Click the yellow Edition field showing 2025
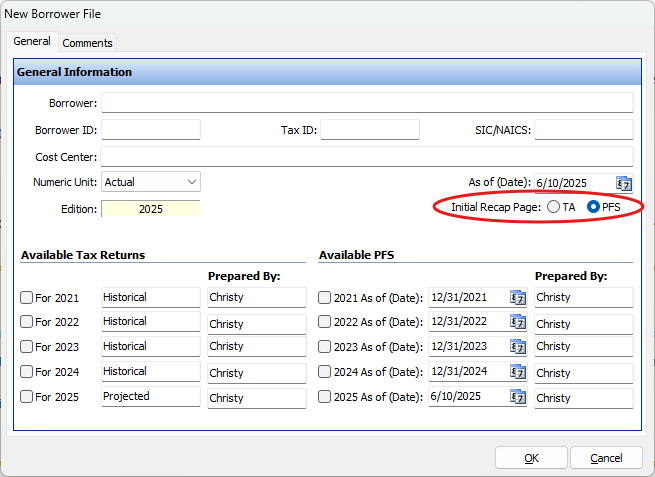The width and height of the screenshot is (655, 477). pos(151,209)
